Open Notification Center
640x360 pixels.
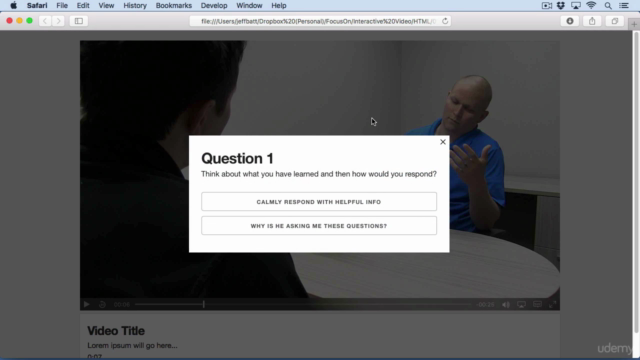[624, 6]
